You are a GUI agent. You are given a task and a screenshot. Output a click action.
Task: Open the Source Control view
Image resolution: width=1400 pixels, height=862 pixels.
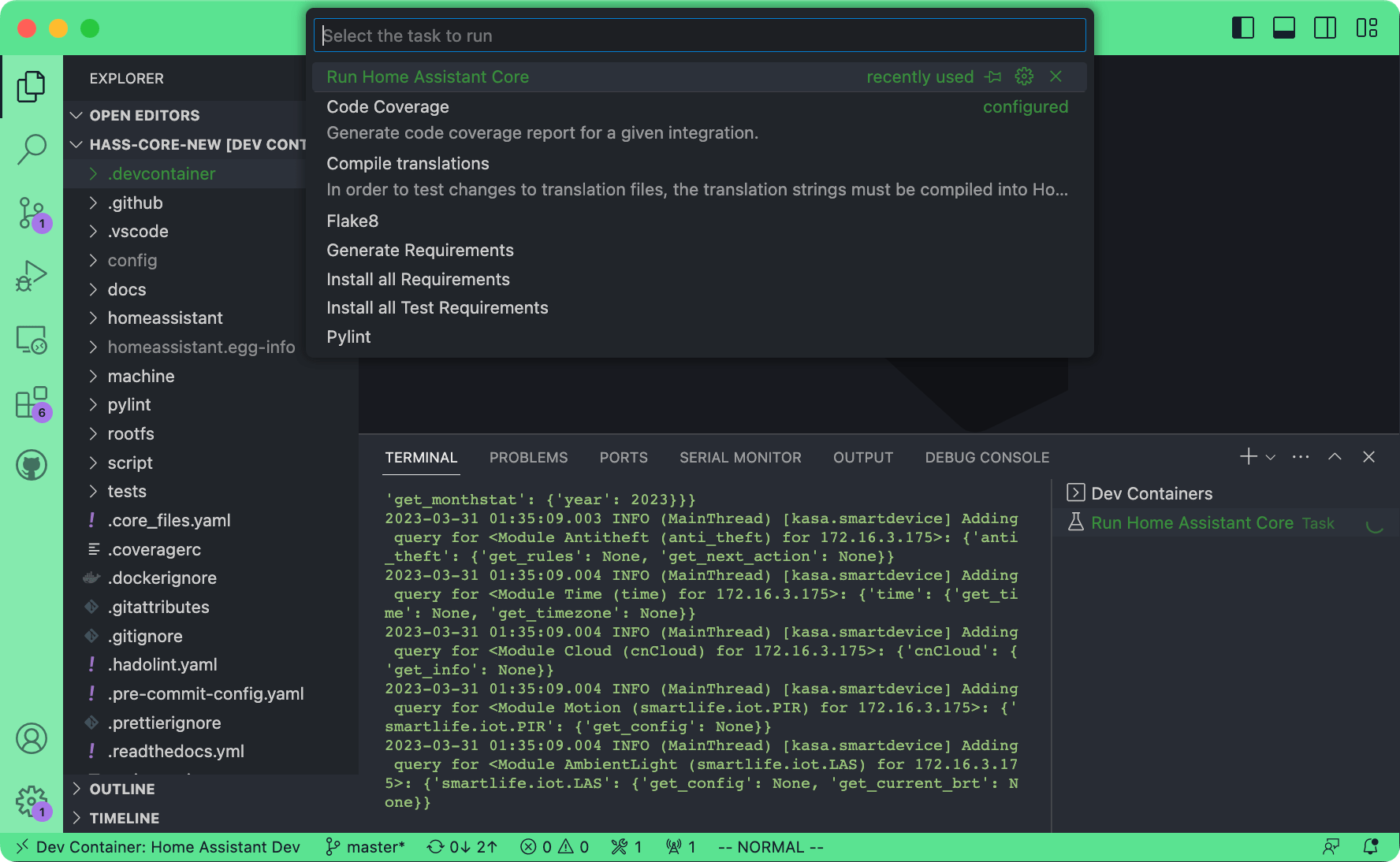click(x=31, y=213)
